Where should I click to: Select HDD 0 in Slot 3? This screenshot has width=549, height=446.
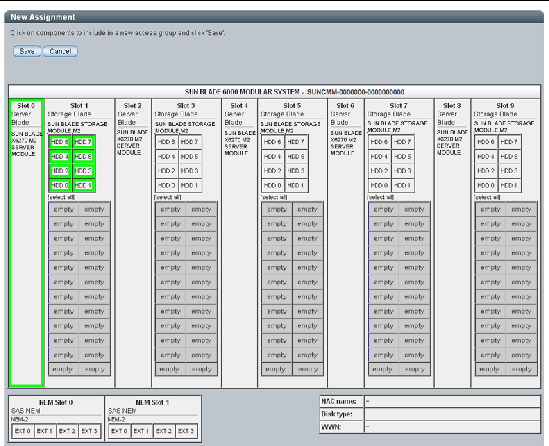coord(167,185)
